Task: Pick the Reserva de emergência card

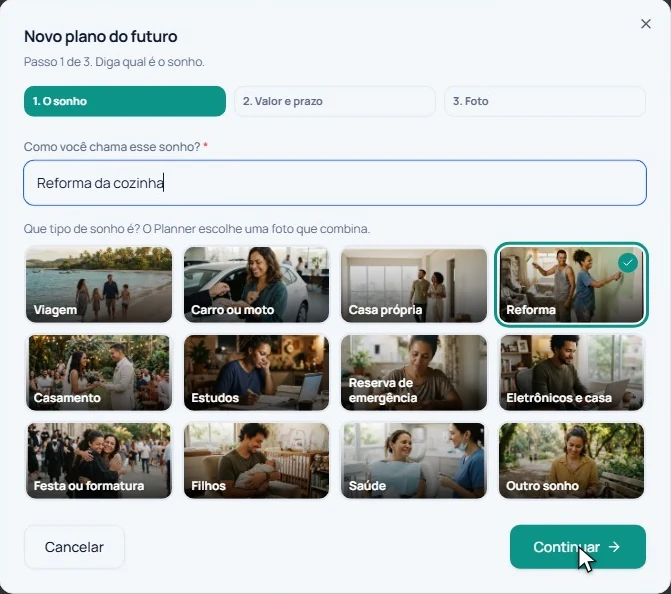Action: tap(414, 373)
